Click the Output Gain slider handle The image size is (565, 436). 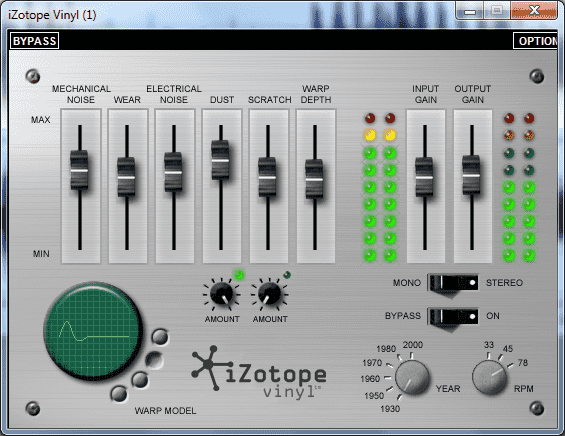pos(471,175)
